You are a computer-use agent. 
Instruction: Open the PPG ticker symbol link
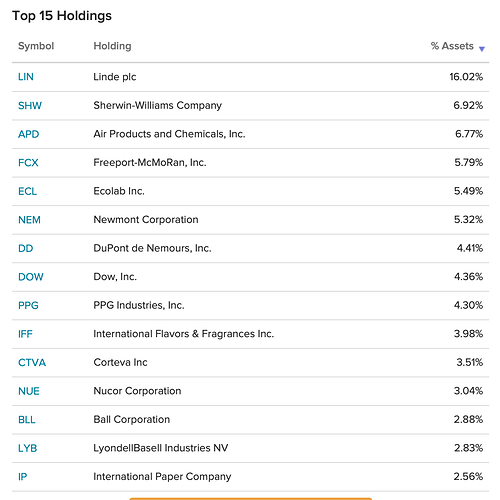coord(28,305)
